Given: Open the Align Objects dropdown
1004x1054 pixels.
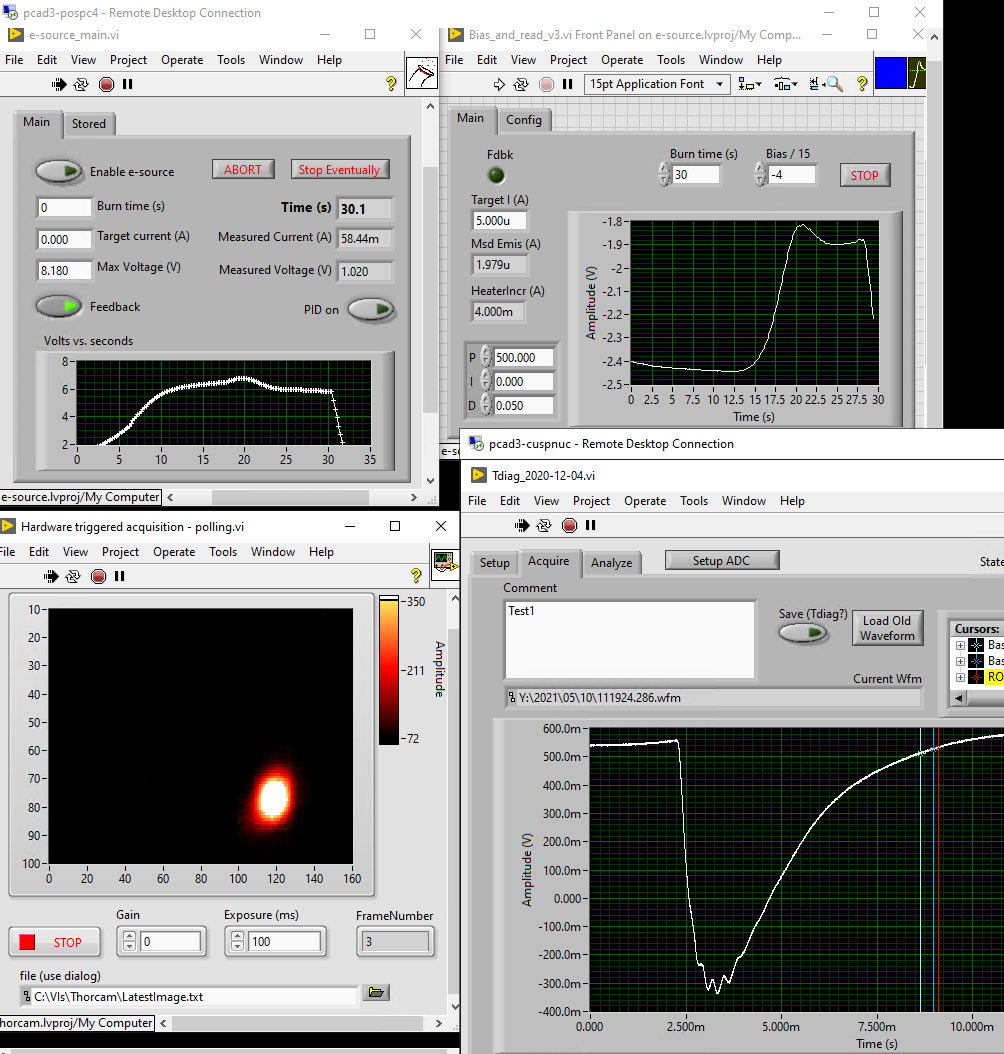Looking at the screenshot, I should point(751,85).
